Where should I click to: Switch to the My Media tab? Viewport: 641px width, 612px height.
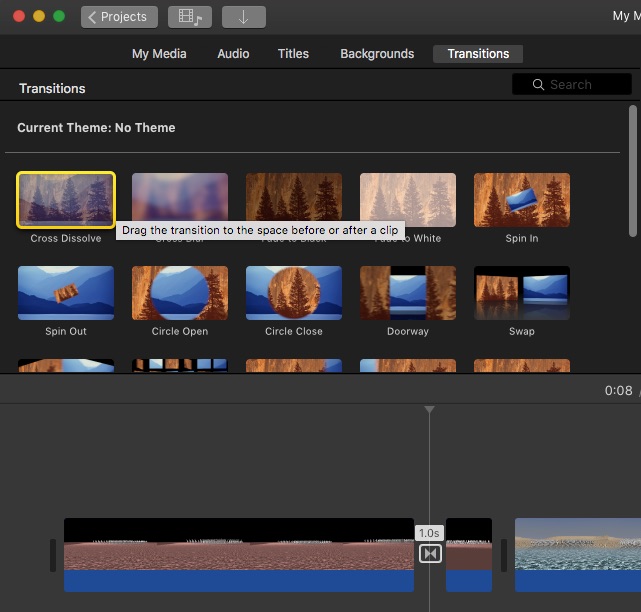tap(159, 54)
